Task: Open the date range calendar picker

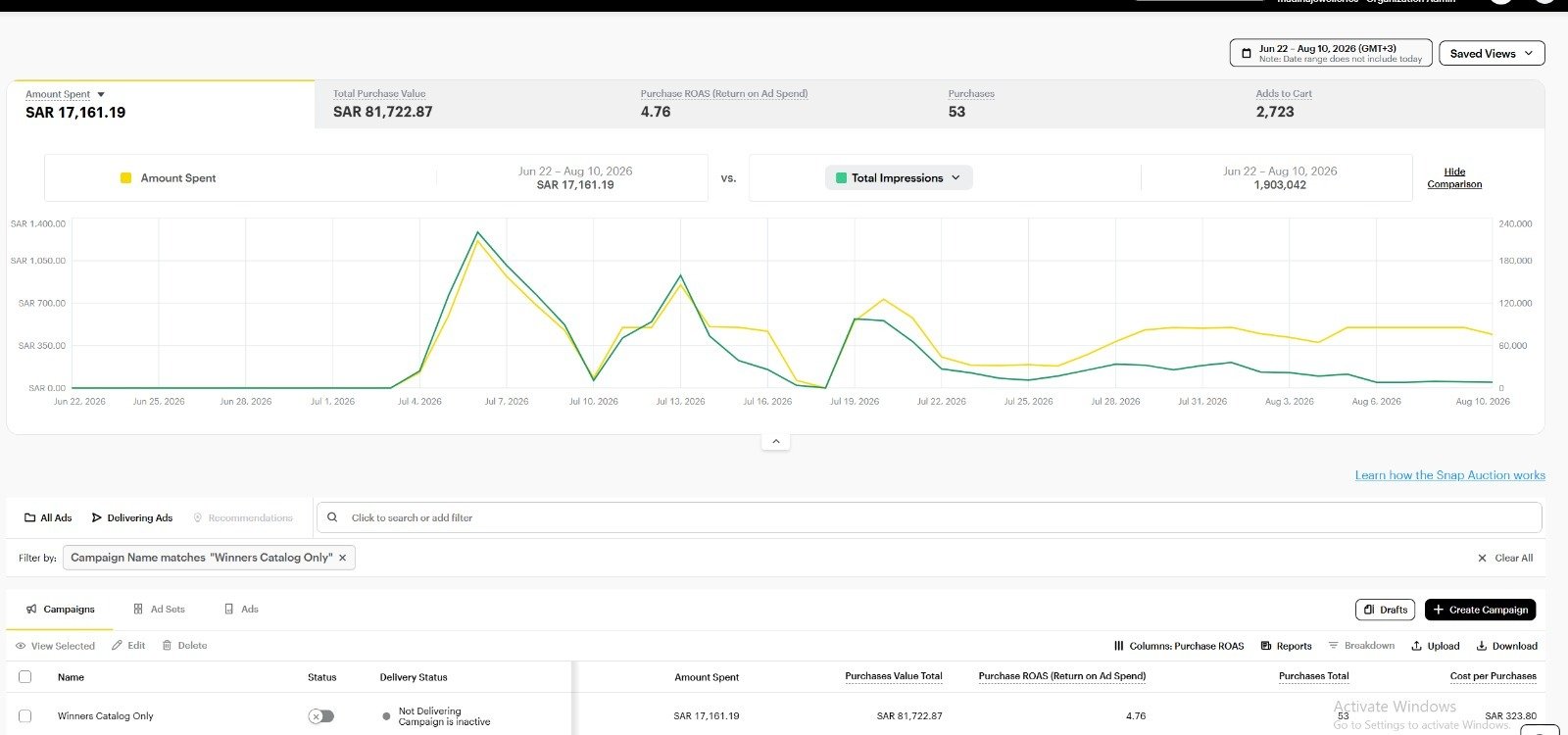Action: click(1330, 53)
